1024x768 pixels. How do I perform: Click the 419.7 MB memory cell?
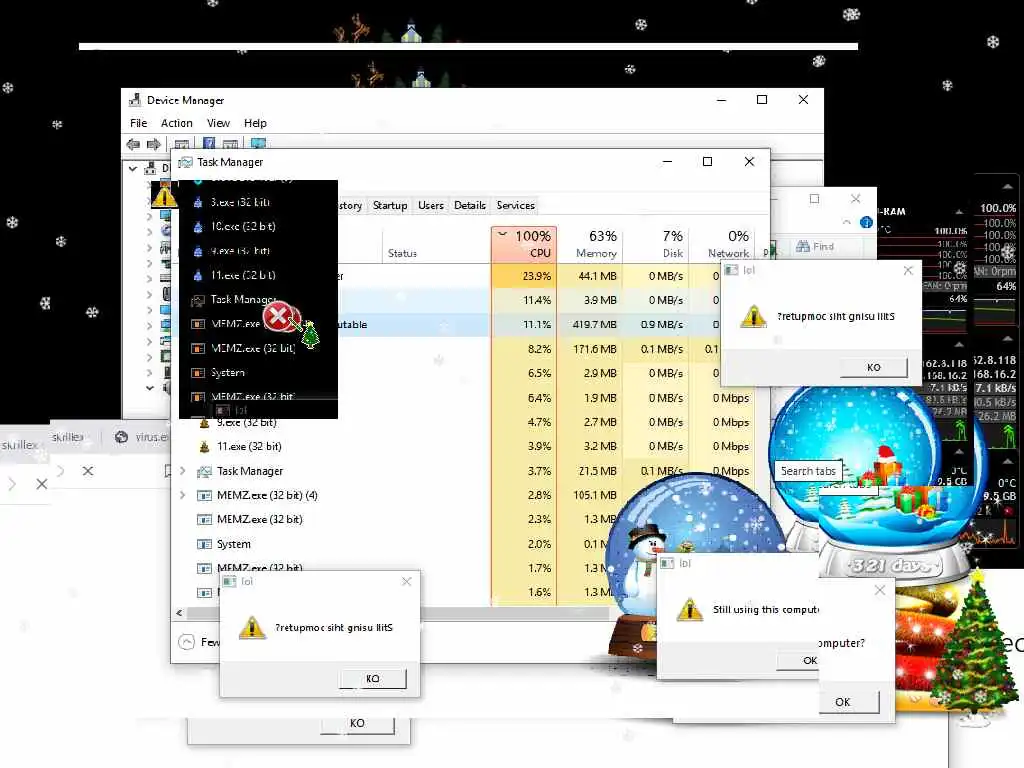click(590, 324)
